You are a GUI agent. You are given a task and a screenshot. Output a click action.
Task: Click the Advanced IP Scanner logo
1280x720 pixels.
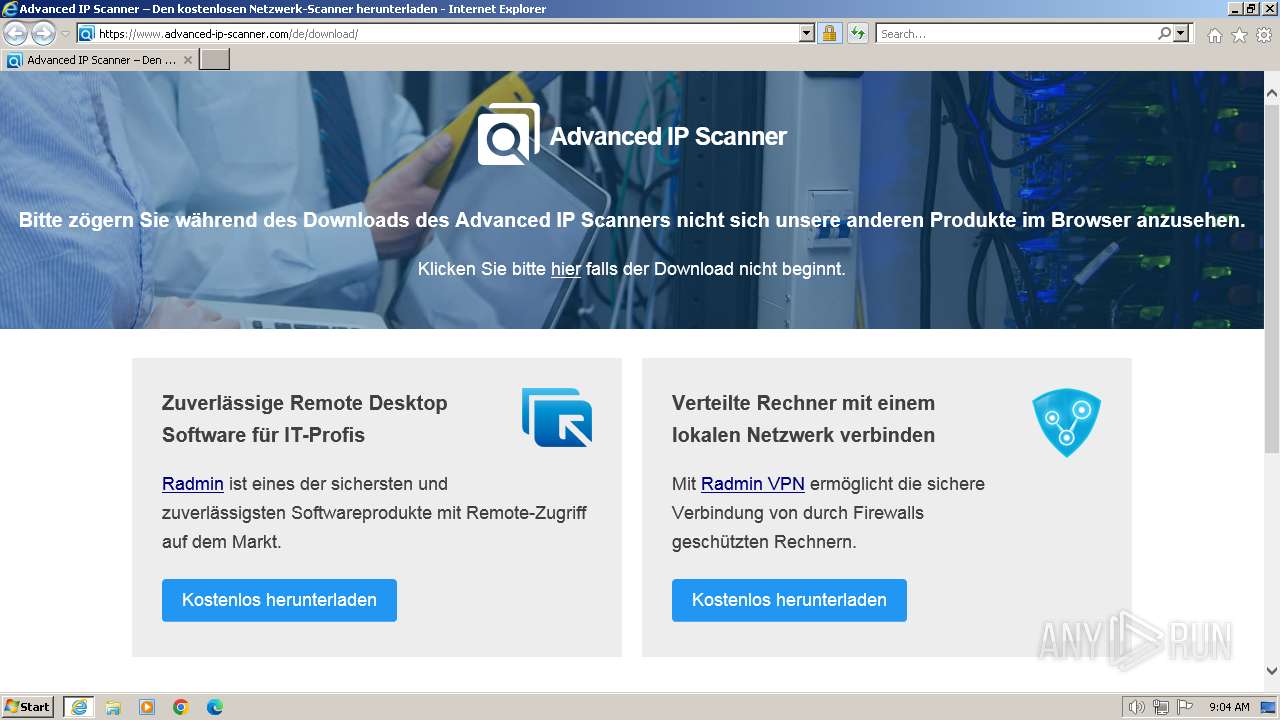click(508, 134)
